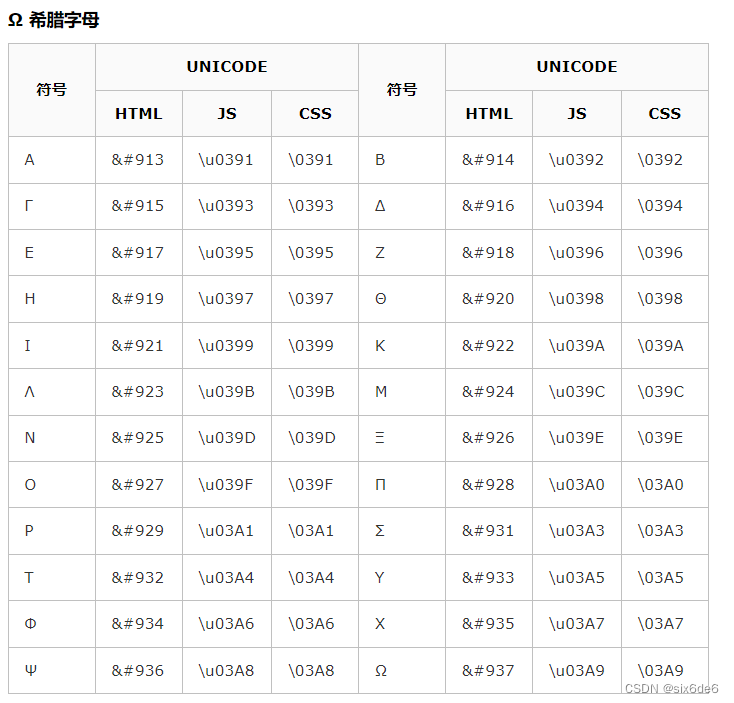The height and width of the screenshot is (703, 734).
Task: Click the Γ symbol cell
Action: point(51,206)
